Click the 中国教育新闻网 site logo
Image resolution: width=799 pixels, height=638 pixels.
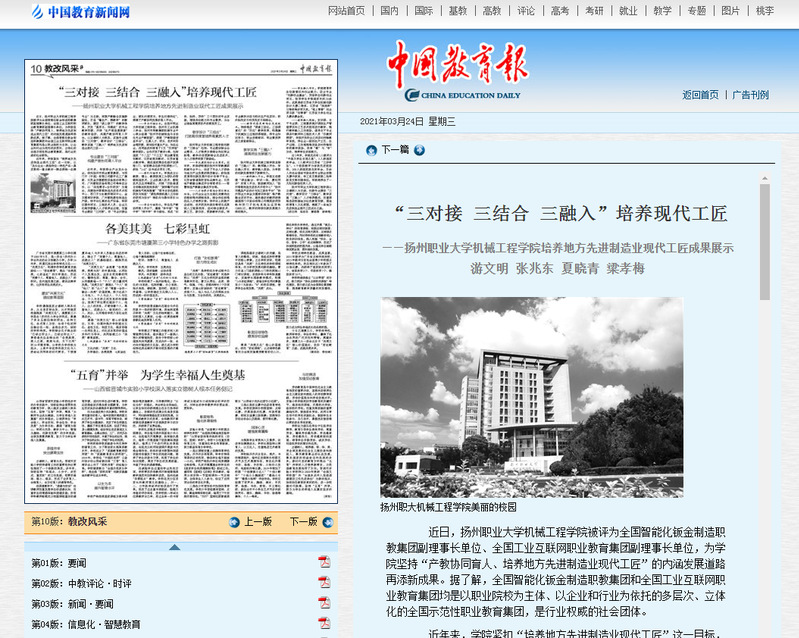pos(80,13)
